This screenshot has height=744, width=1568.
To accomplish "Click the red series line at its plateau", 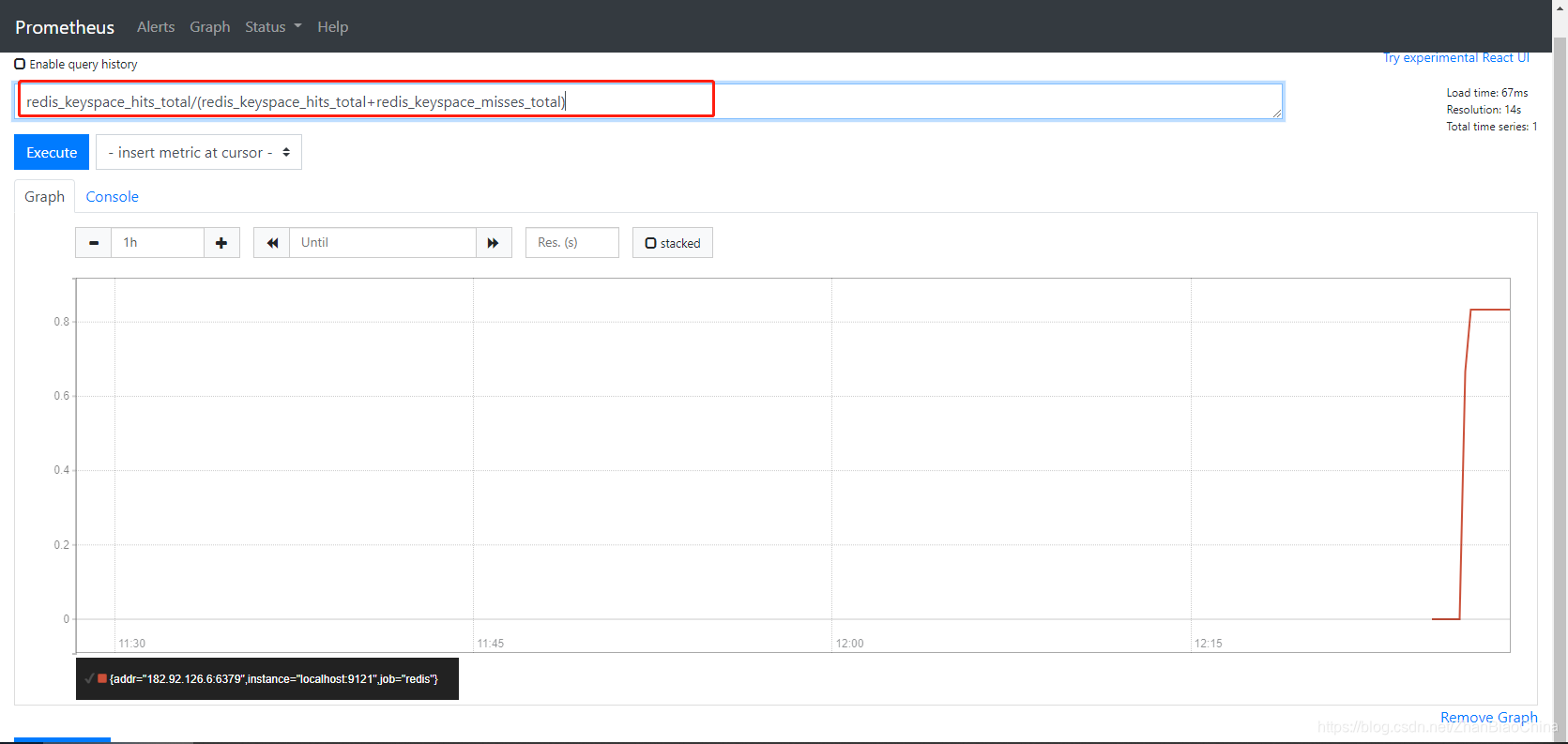I will 1490,310.
